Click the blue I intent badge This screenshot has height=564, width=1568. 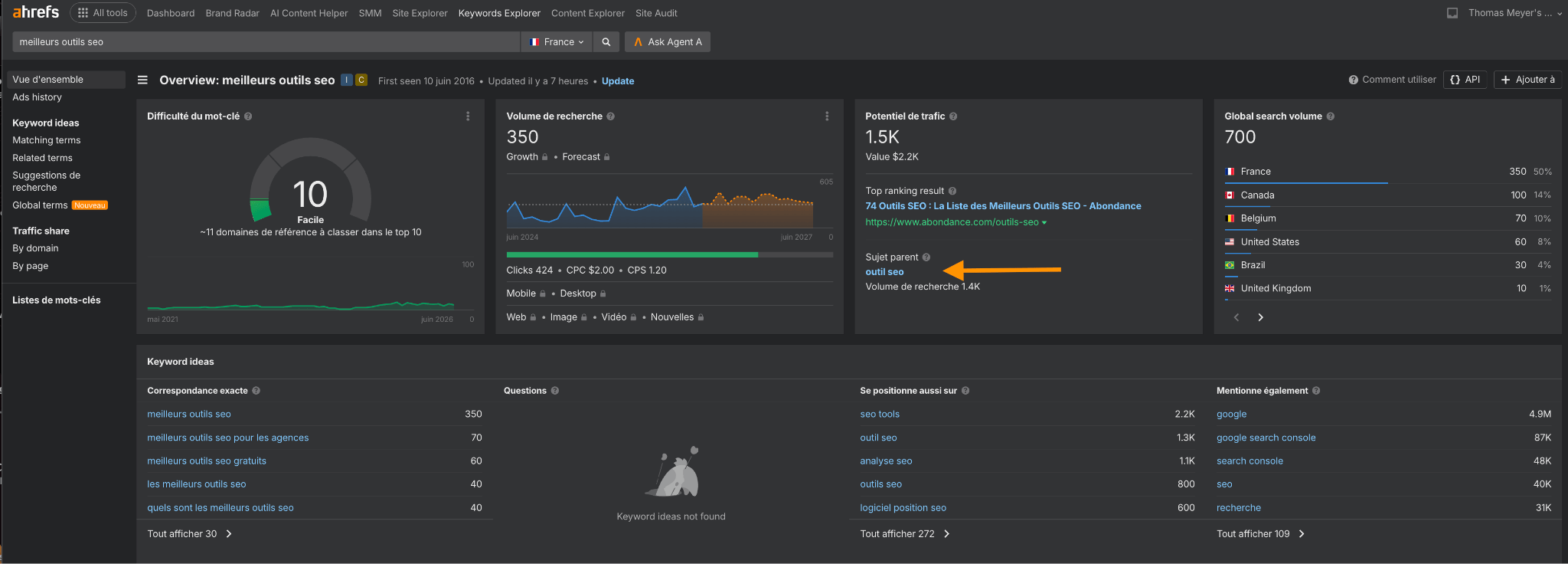tap(347, 80)
